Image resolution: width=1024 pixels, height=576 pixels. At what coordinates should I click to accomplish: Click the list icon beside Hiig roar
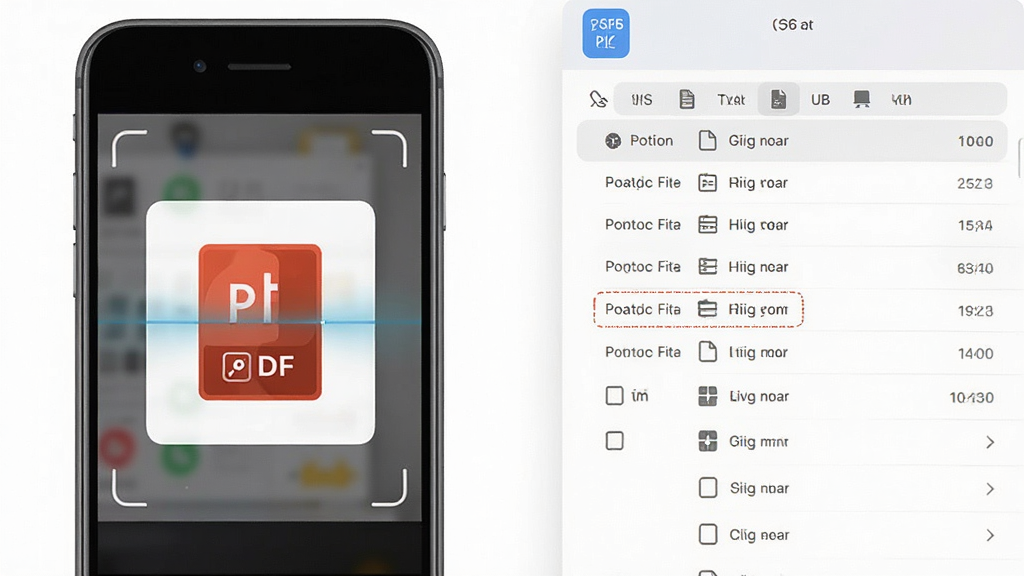pos(707,225)
